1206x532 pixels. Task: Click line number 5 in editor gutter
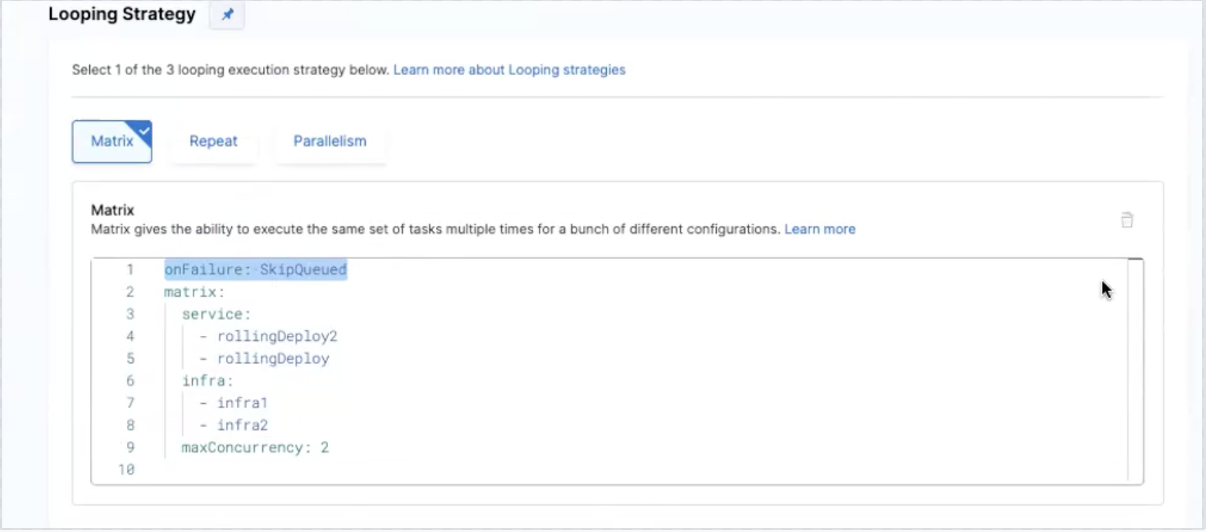tap(130, 358)
